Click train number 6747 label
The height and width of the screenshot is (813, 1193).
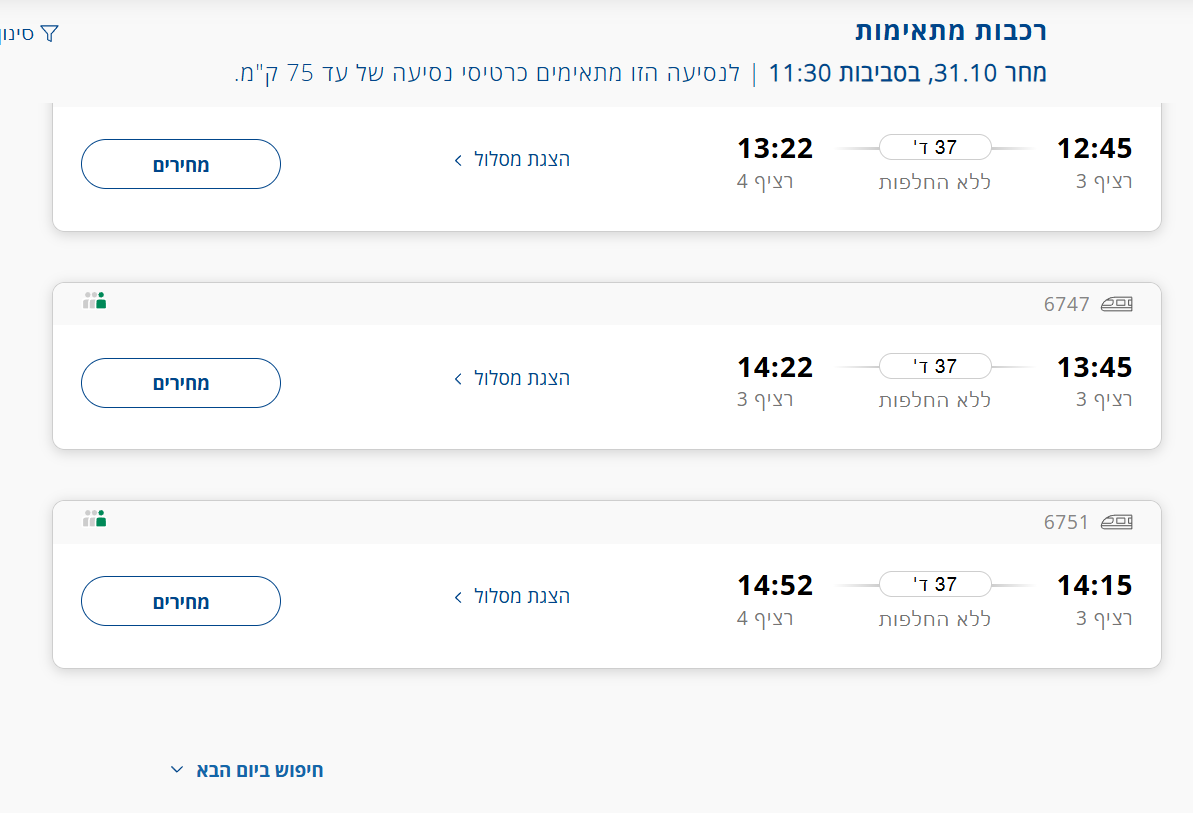click(x=1066, y=304)
